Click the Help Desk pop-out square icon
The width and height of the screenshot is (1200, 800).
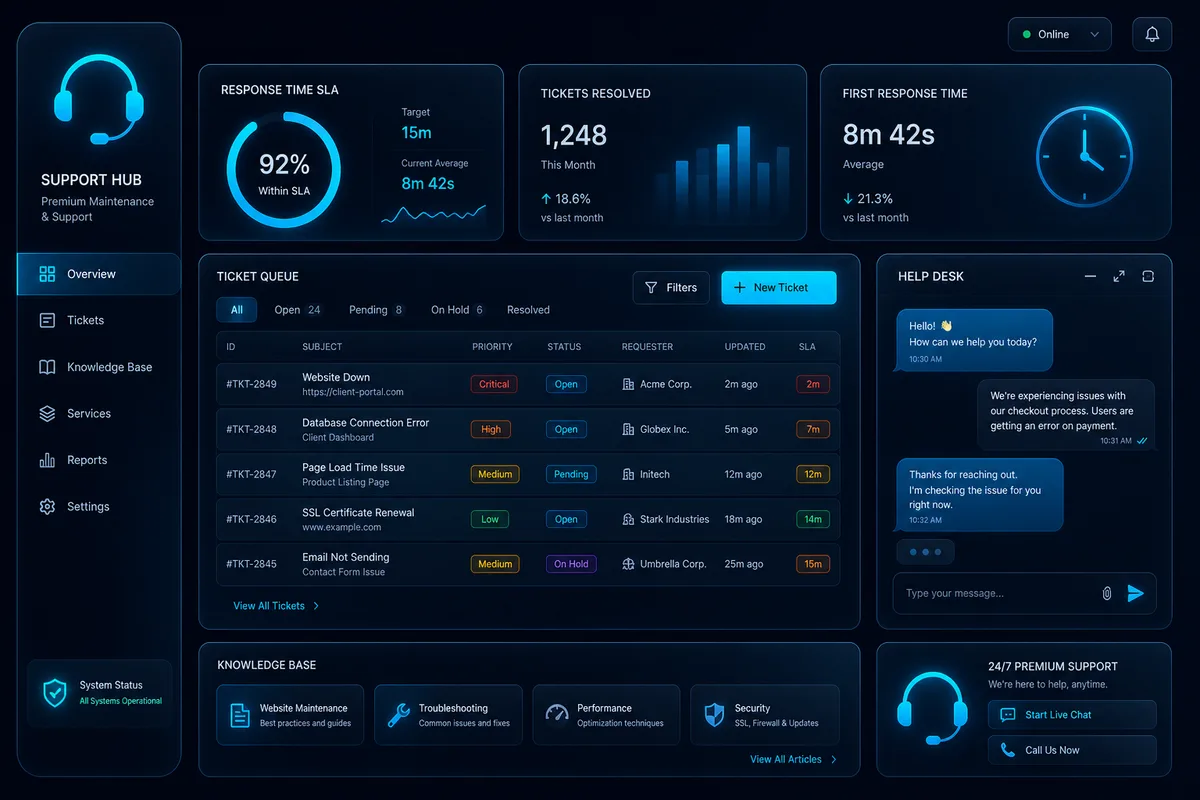click(1148, 276)
